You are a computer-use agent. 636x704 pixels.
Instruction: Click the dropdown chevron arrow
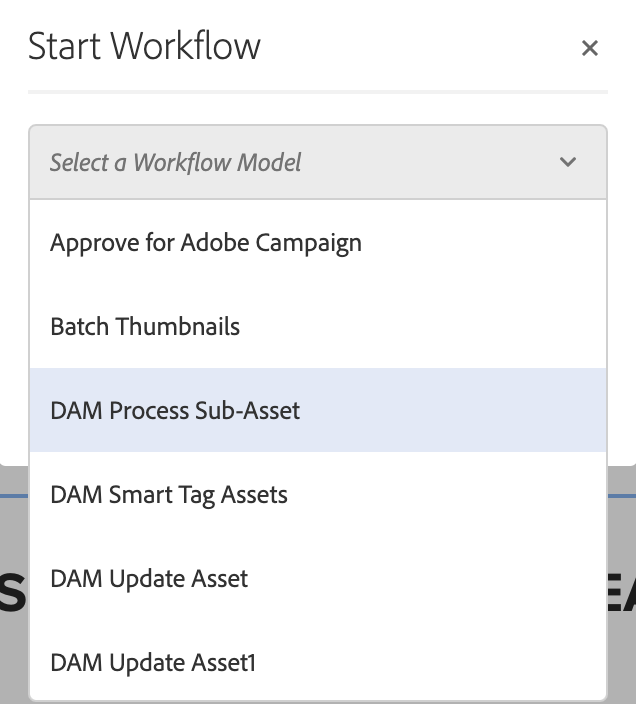coord(568,162)
